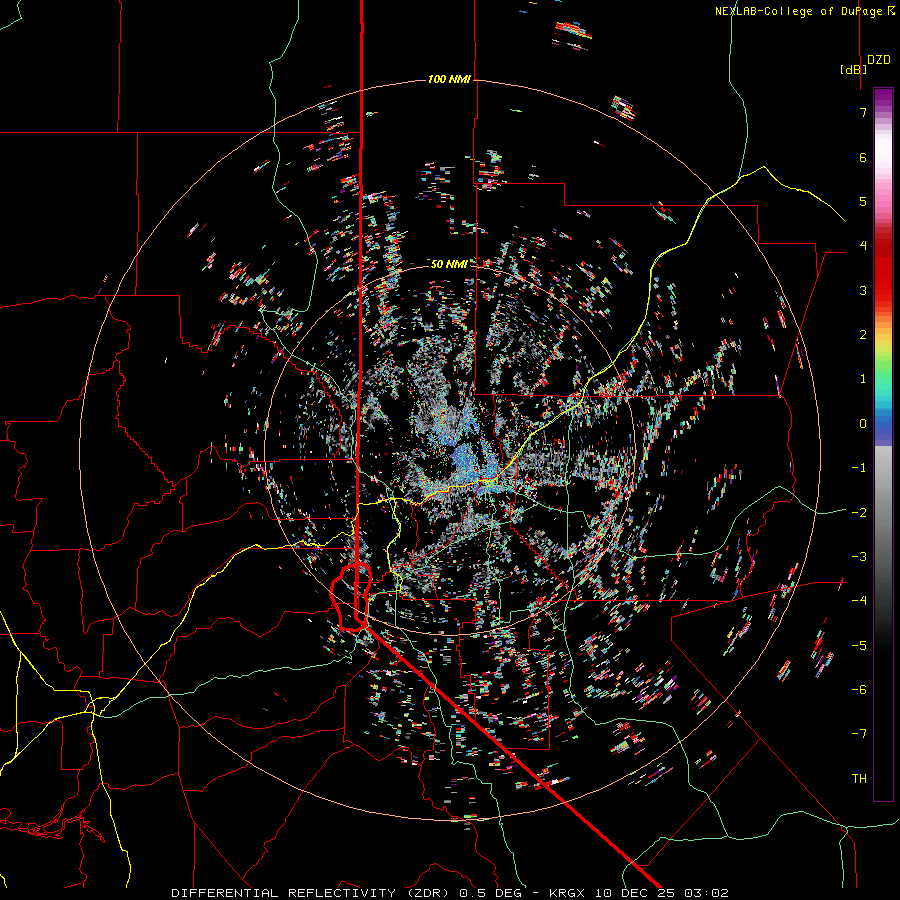Screen dimensions: 900x900
Task: Click the TH threshold label on legend
Action: click(859, 779)
